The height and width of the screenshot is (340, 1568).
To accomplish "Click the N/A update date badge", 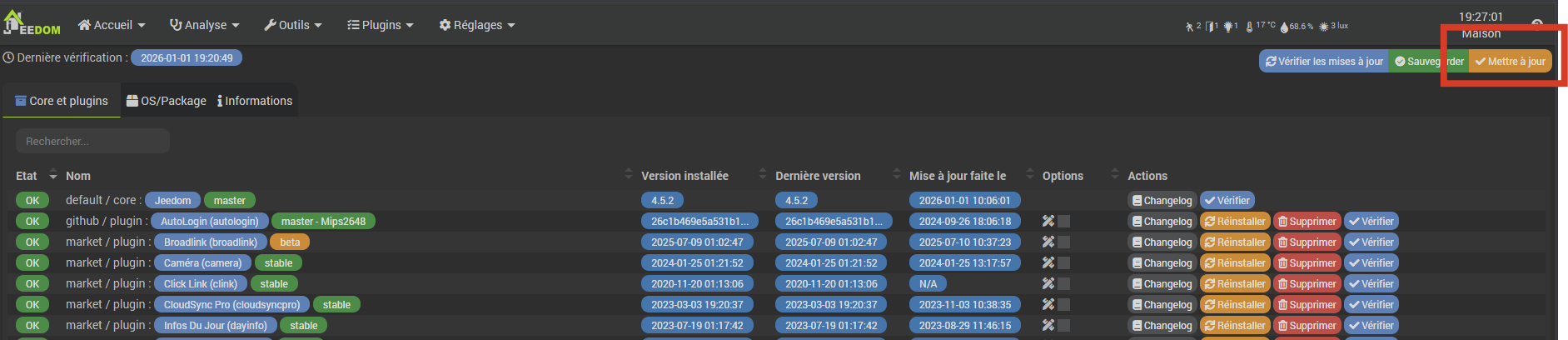I will coord(928,284).
